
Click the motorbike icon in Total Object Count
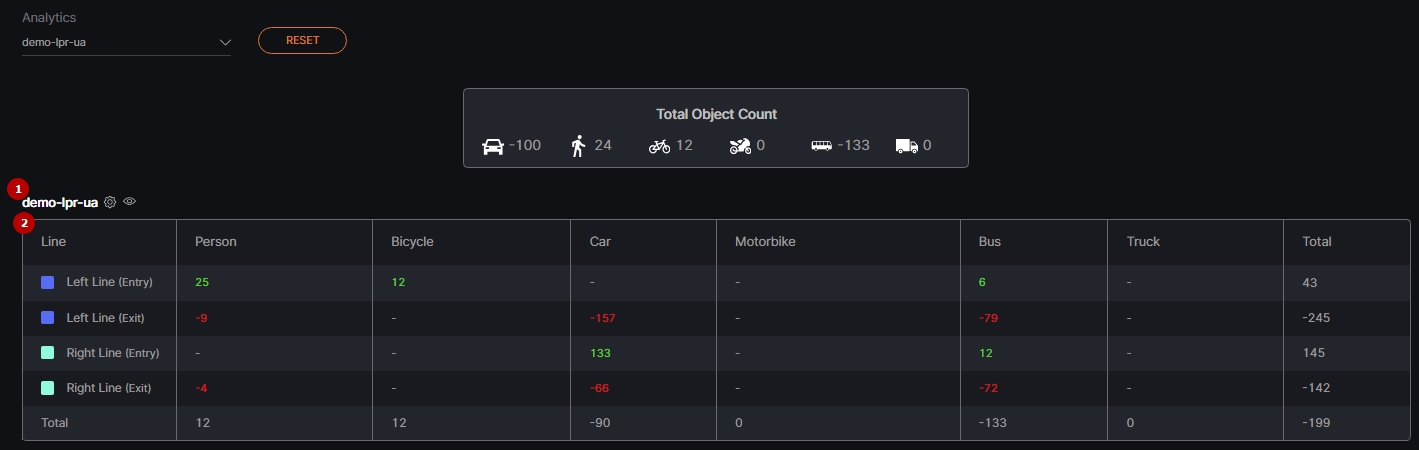pos(740,146)
